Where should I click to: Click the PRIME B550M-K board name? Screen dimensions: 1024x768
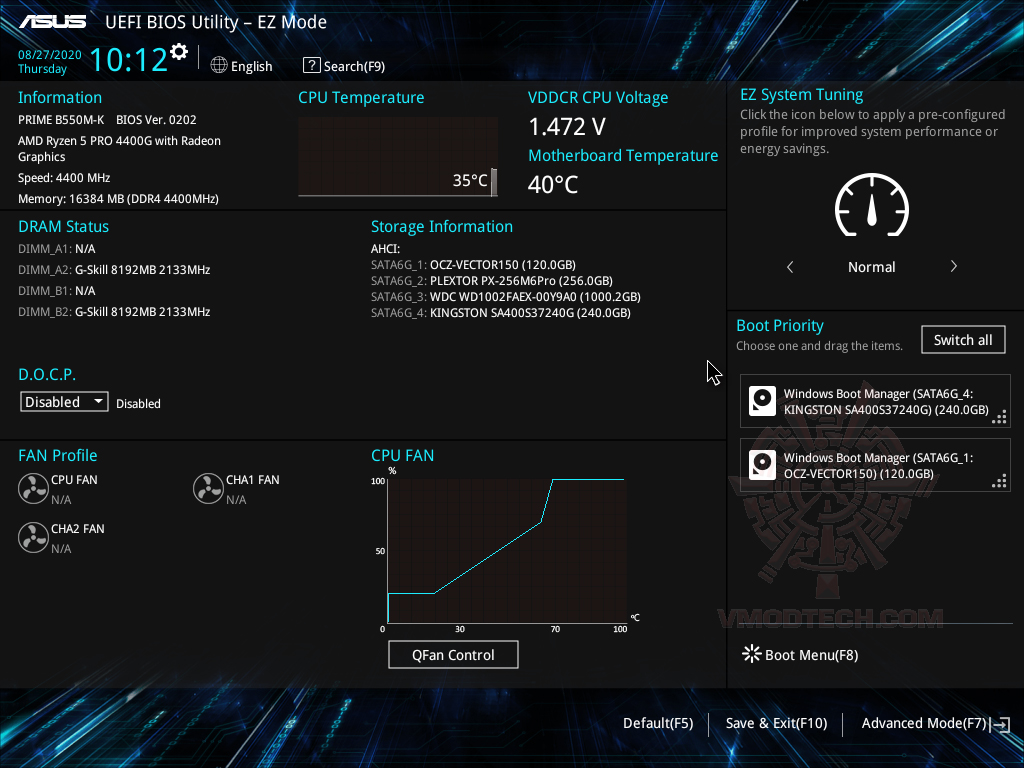tap(61, 120)
